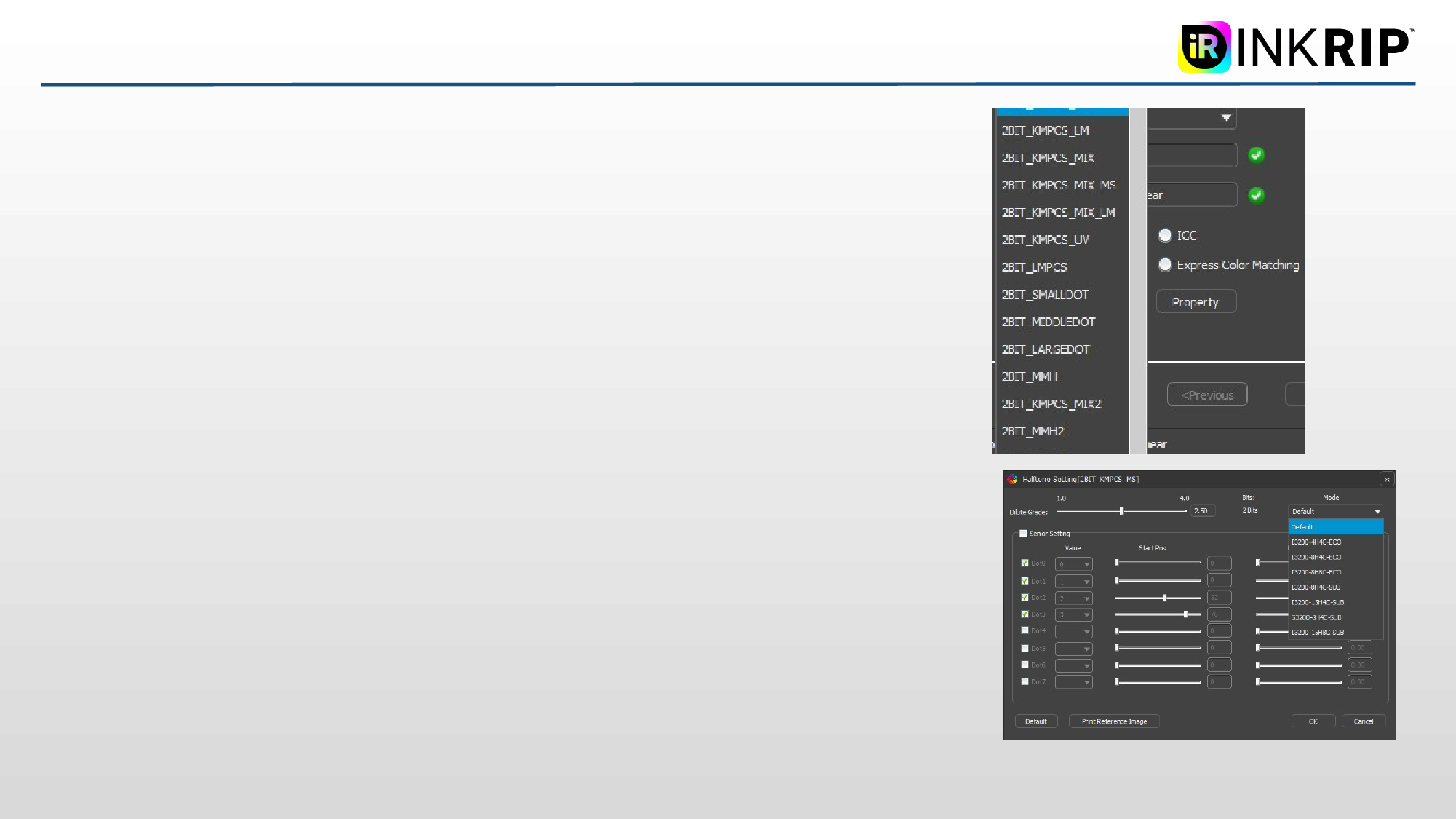Click the Property button
Viewport: 1456px width, 819px height.
(1196, 302)
